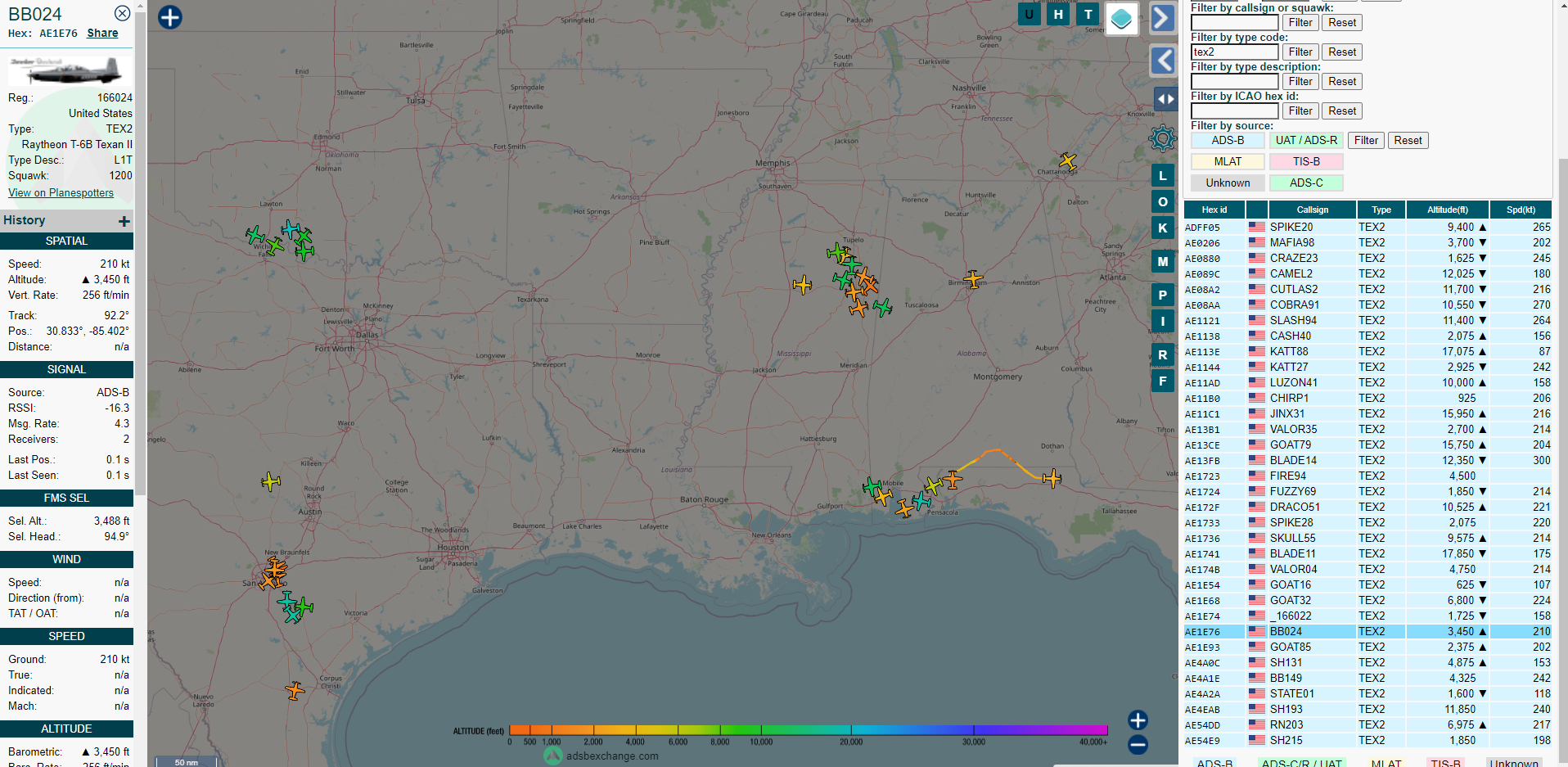Sort table by Spd(kt) column
Screen dimensions: 1568x767
tap(1521, 210)
